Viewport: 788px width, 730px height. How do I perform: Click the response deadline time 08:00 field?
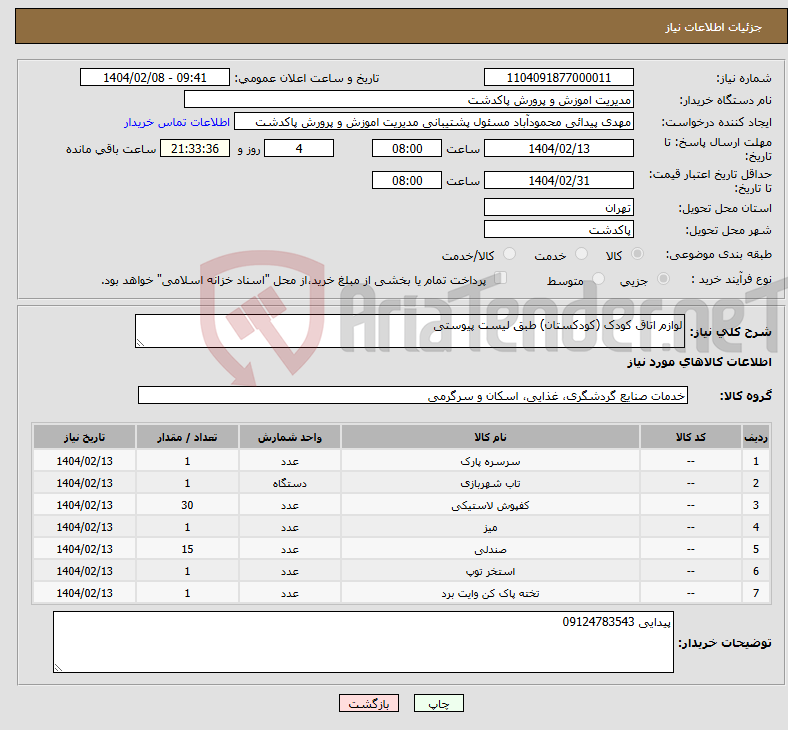pyautogui.click(x=407, y=148)
